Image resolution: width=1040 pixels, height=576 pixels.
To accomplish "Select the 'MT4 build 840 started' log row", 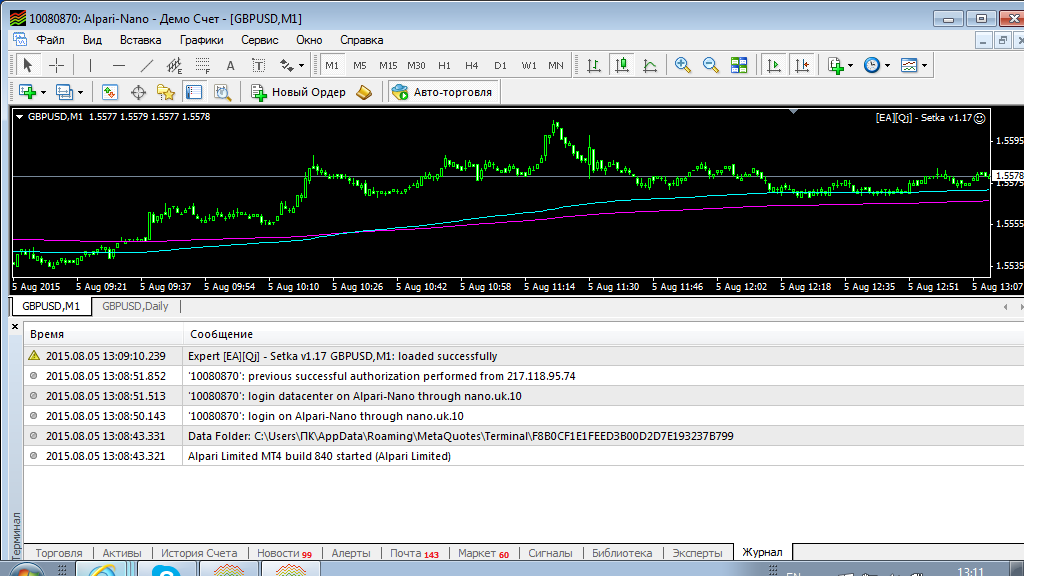I will pyautogui.click(x=524, y=456).
